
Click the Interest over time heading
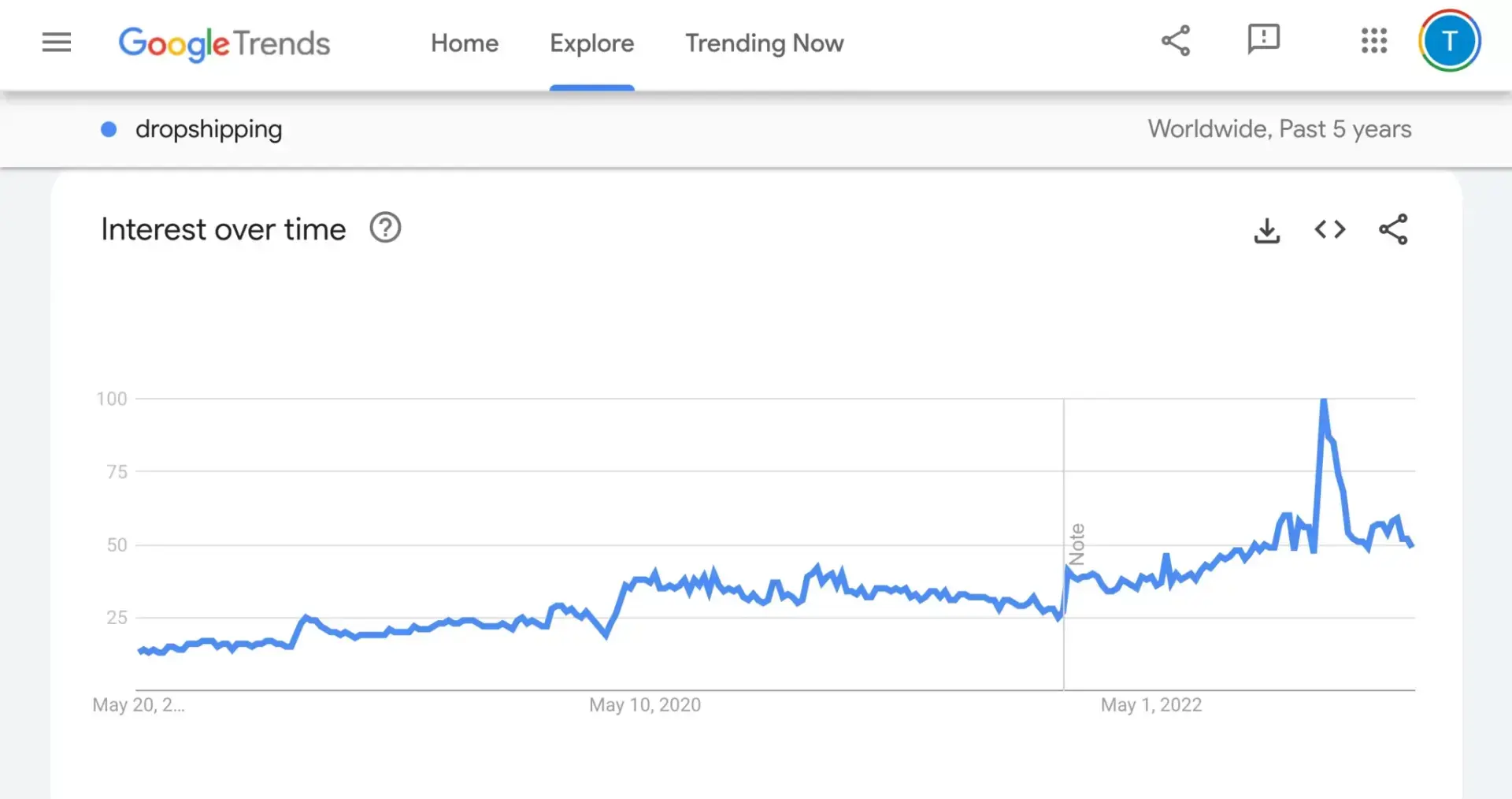click(x=224, y=229)
